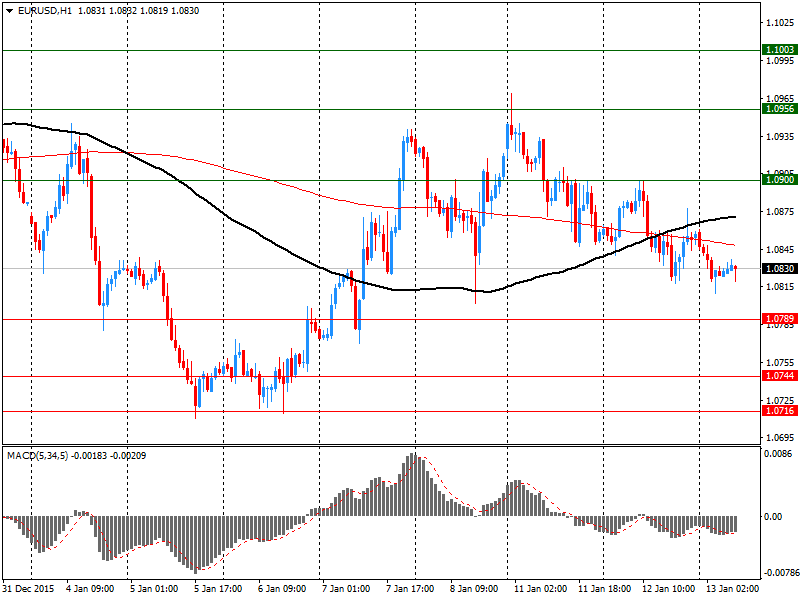This screenshot has height=600, width=800.
Task: Click the red 1.0716 support price label
Action: pos(780,411)
